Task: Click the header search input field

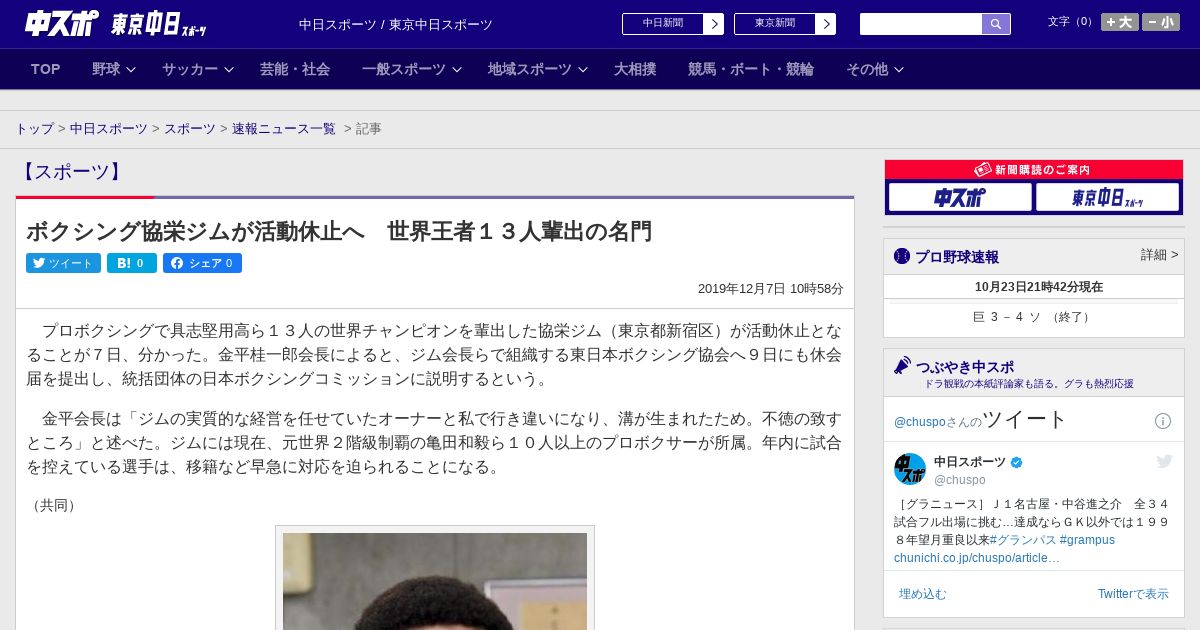Action: (x=921, y=24)
